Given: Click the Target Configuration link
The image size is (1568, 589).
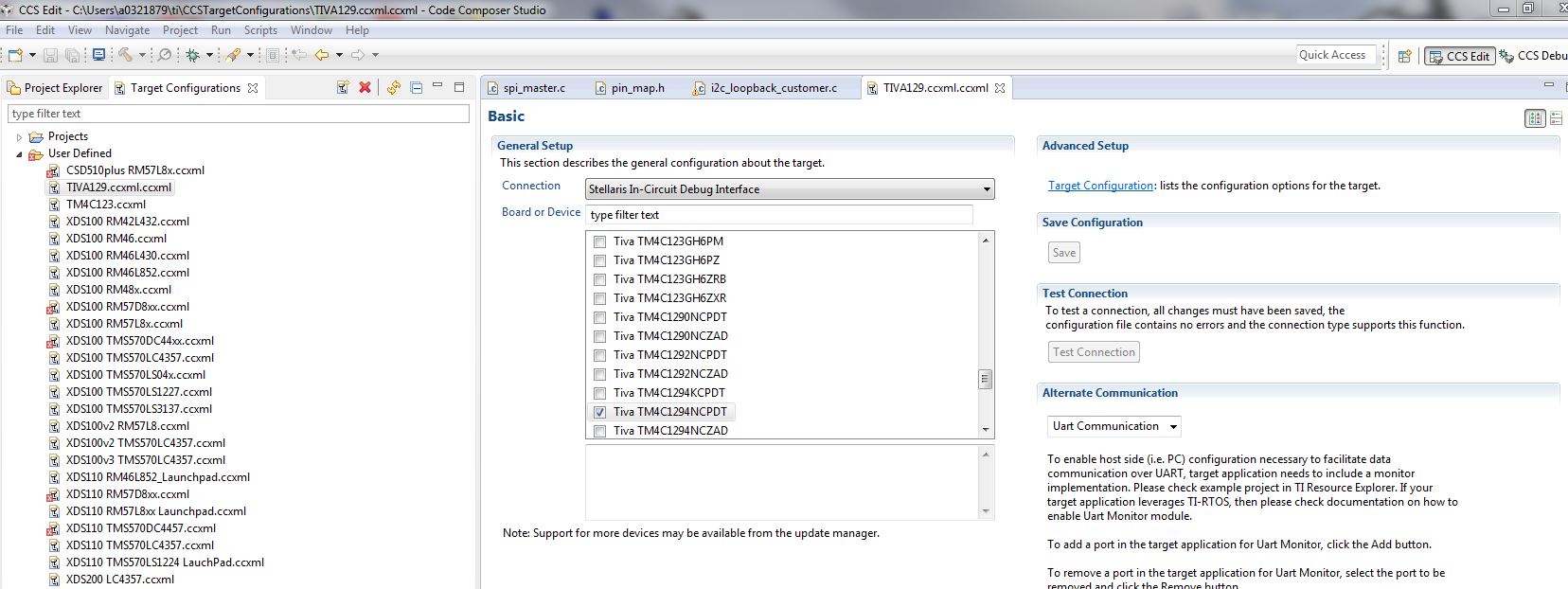Looking at the screenshot, I should click(1100, 186).
